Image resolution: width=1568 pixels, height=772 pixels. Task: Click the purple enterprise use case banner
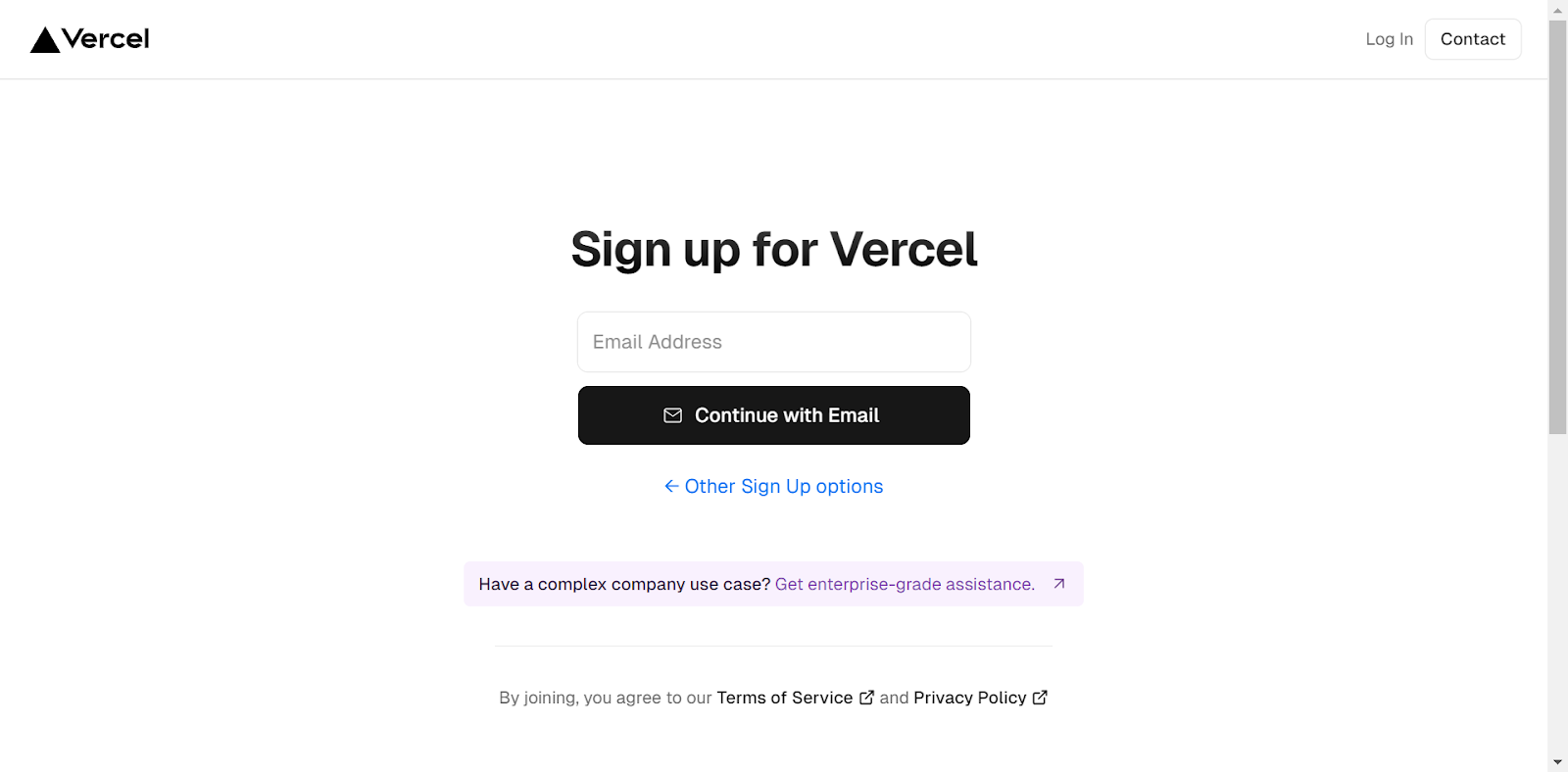(x=773, y=583)
